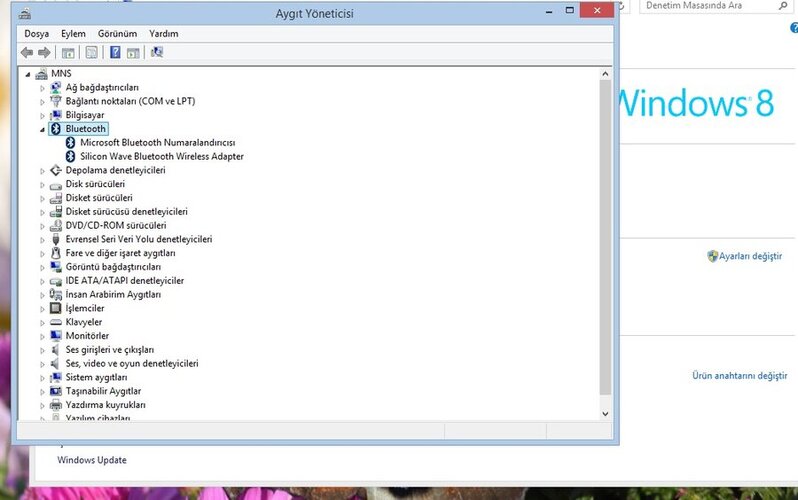
Task: Click the Forward arrow toolbar icon
Action: 44,52
